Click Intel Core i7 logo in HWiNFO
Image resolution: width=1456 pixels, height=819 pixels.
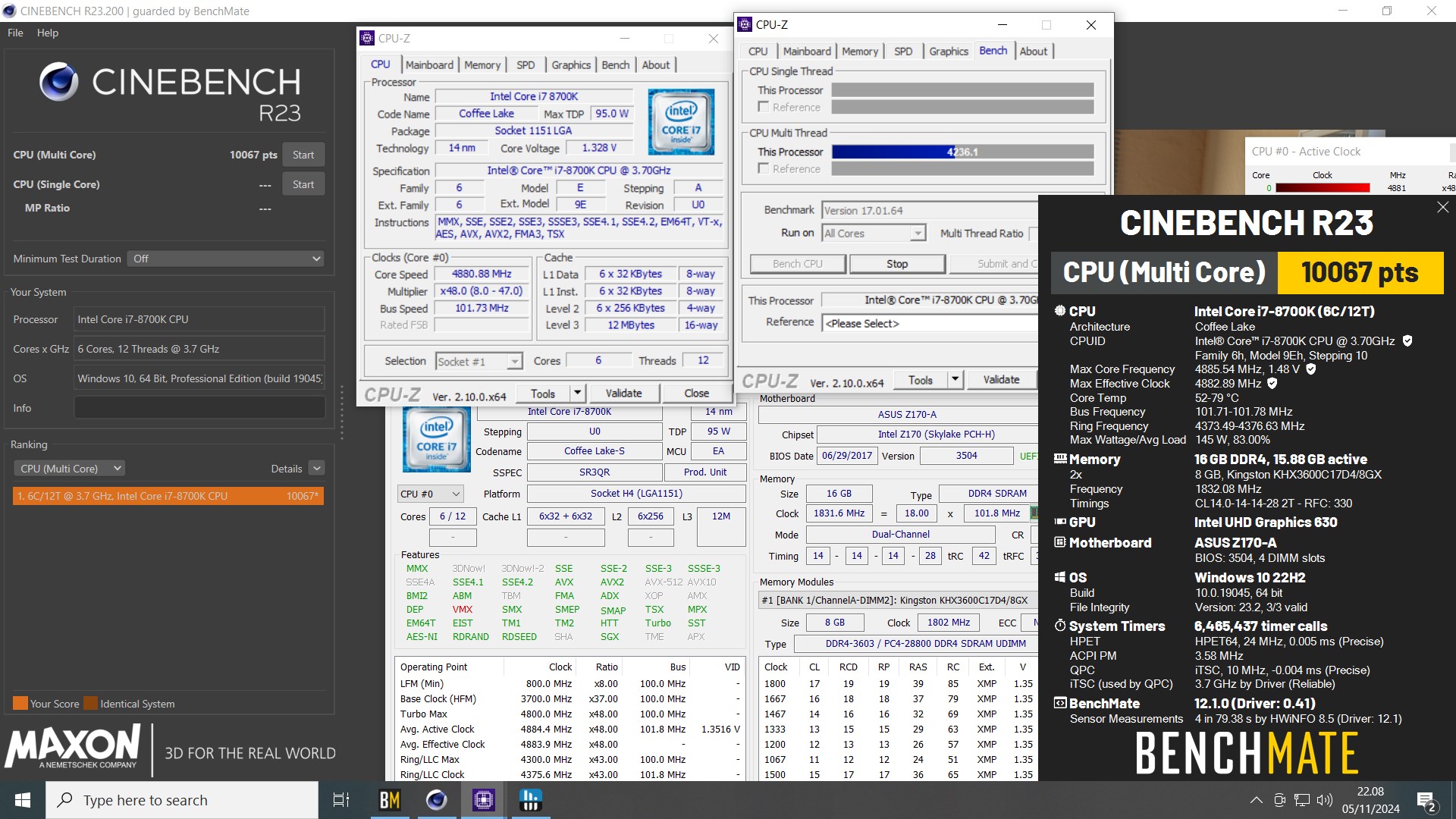[x=436, y=438]
